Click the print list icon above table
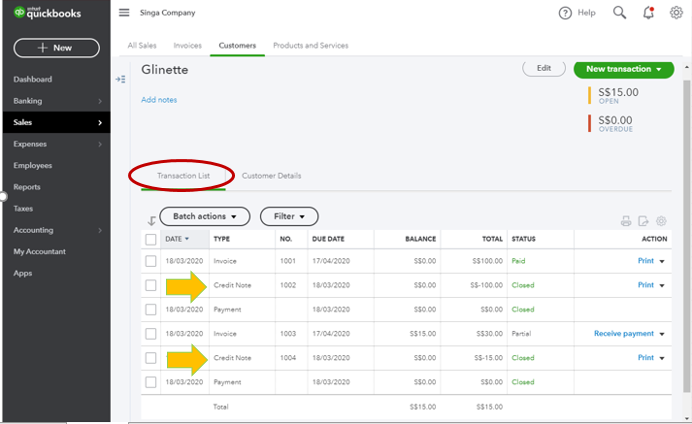This screenshot has width=692, height=424. click(626, 221)
